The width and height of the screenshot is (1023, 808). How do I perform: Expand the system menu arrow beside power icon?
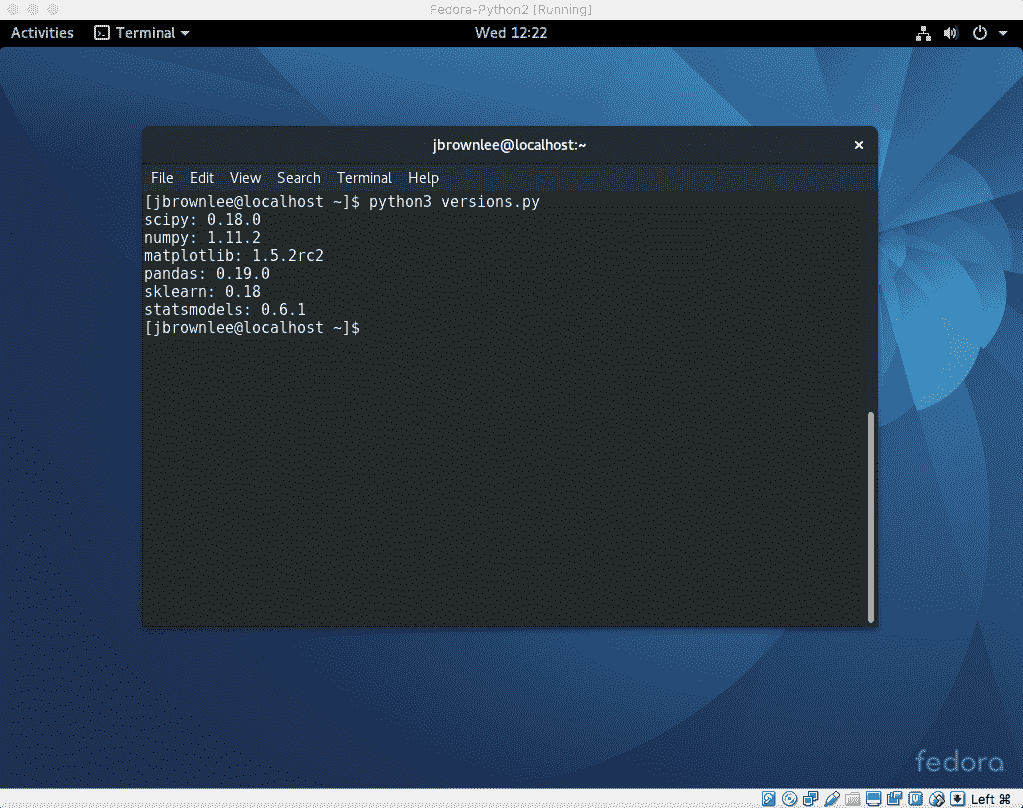(1003, 33)
